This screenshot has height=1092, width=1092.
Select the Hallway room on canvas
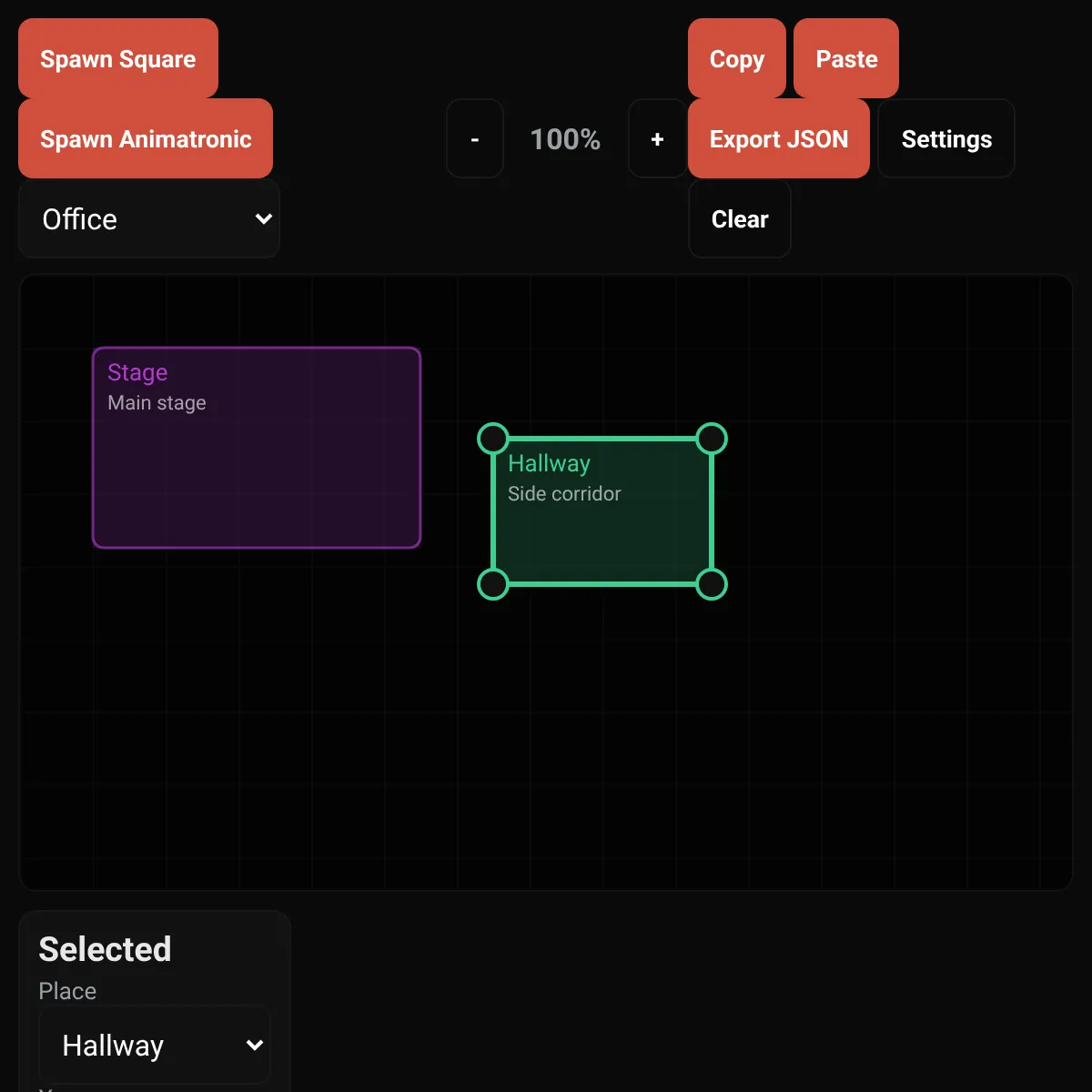point(602,511)
